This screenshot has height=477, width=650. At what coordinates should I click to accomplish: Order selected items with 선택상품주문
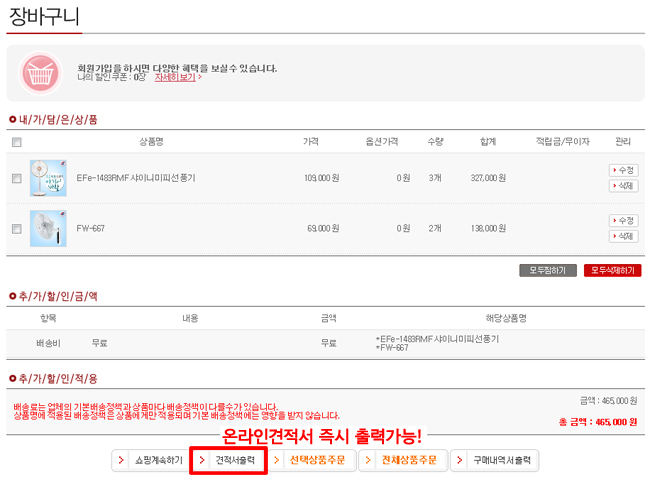tap(310, 460)
